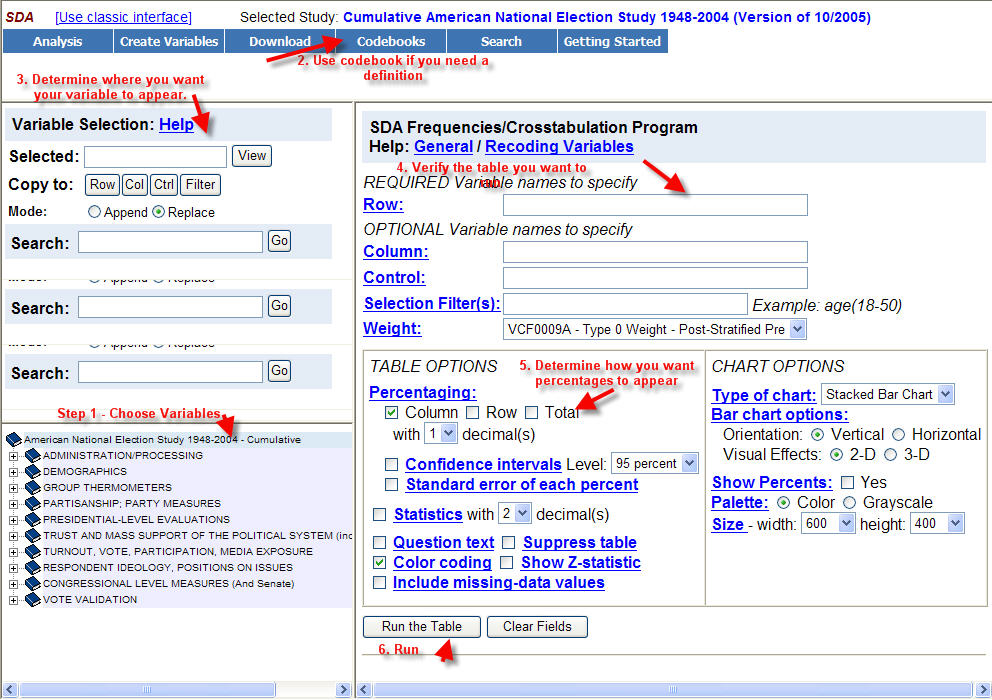
Task: Open the Weight variable dropdown
Action: click(655, 329)
